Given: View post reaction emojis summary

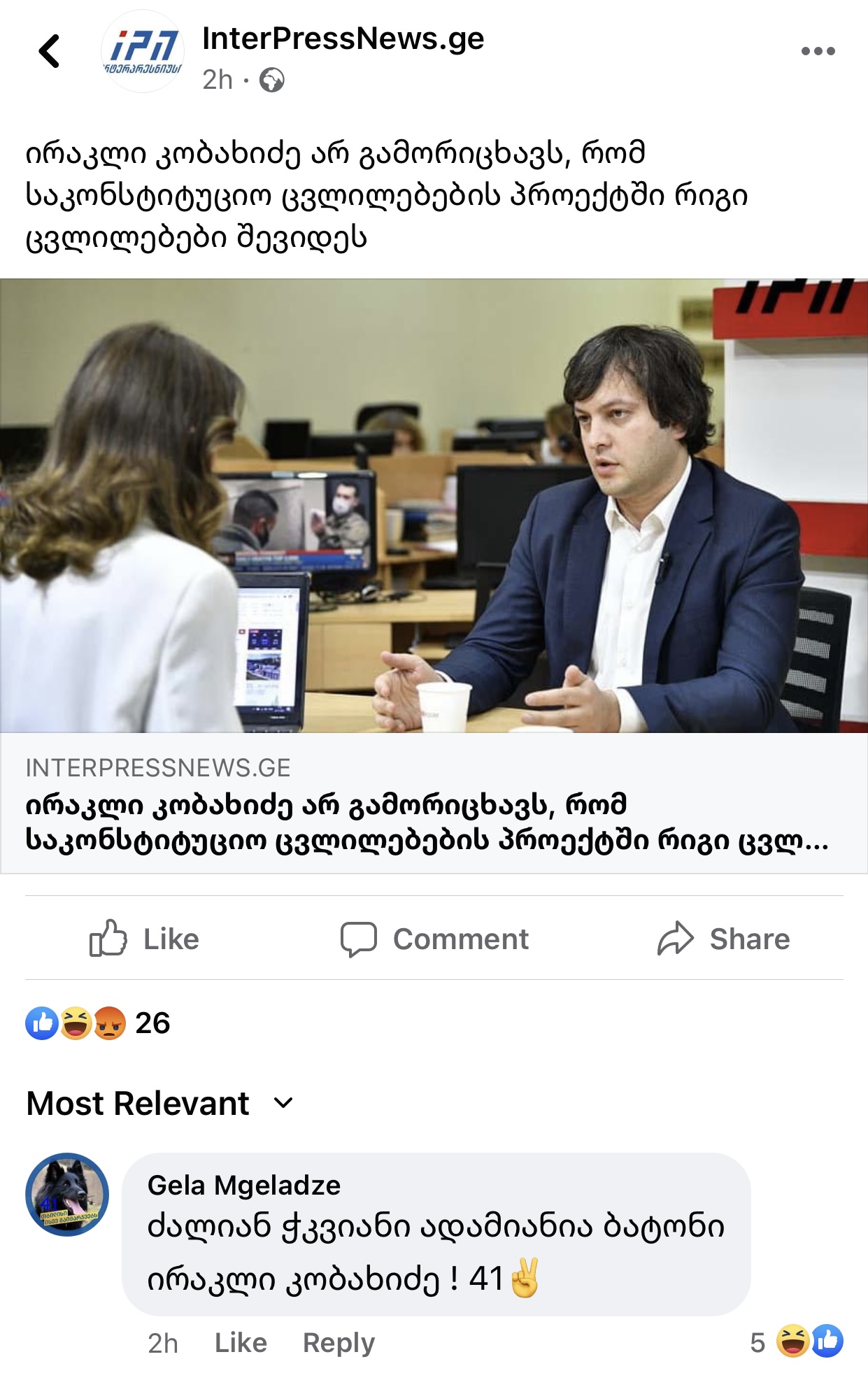Looking at the screenshot, I should pos(76,1023).
